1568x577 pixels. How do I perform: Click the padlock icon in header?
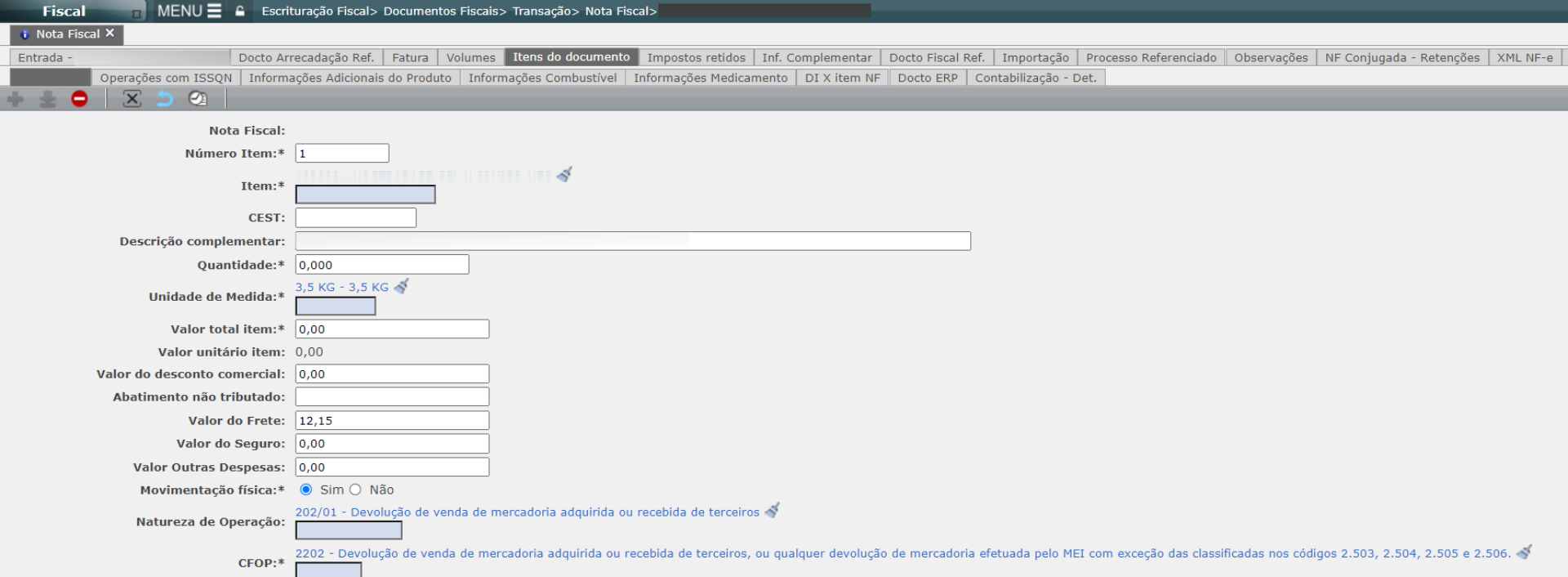pos(240,11)
